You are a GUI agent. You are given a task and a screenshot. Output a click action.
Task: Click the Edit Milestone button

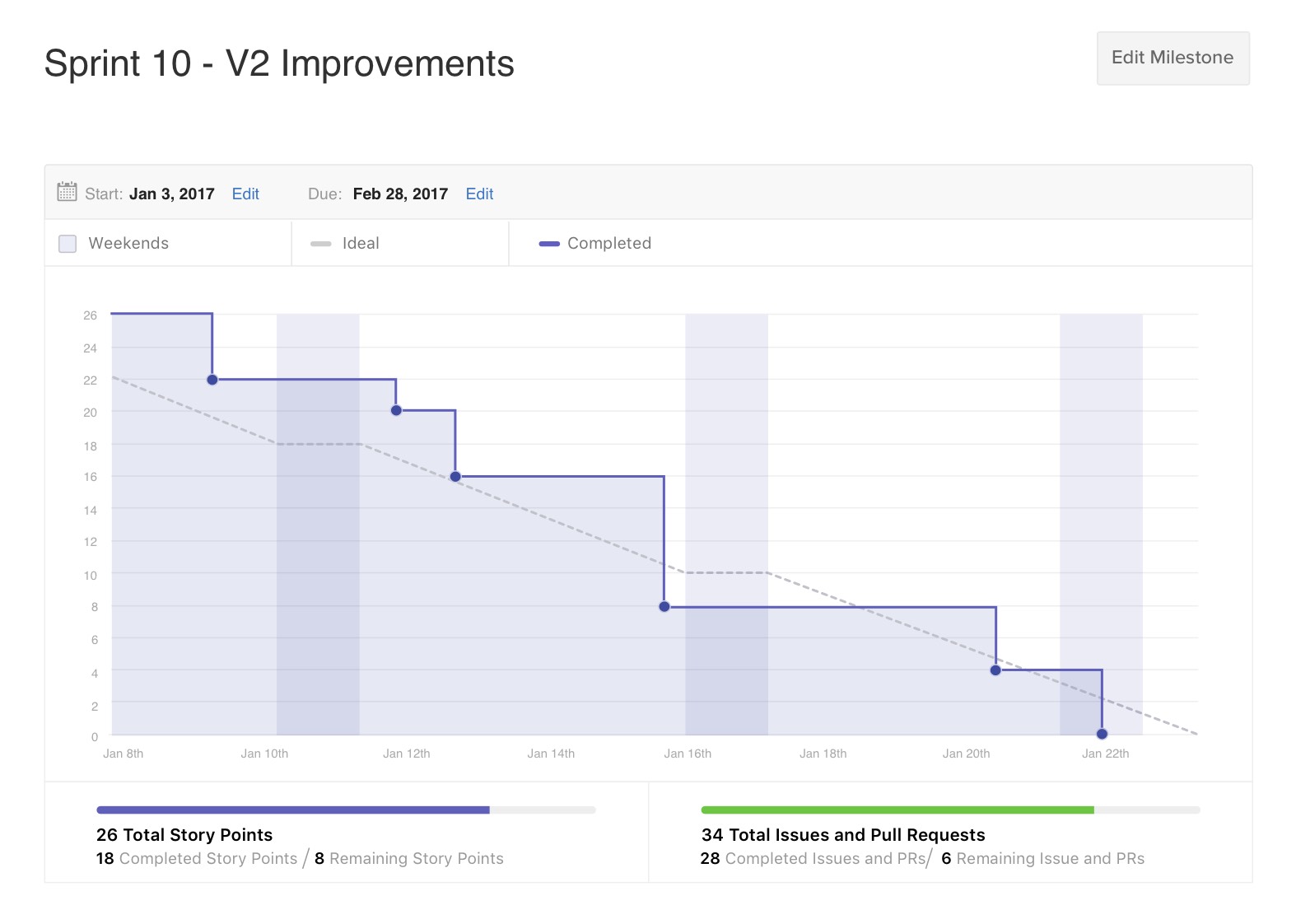(1172, 58)
